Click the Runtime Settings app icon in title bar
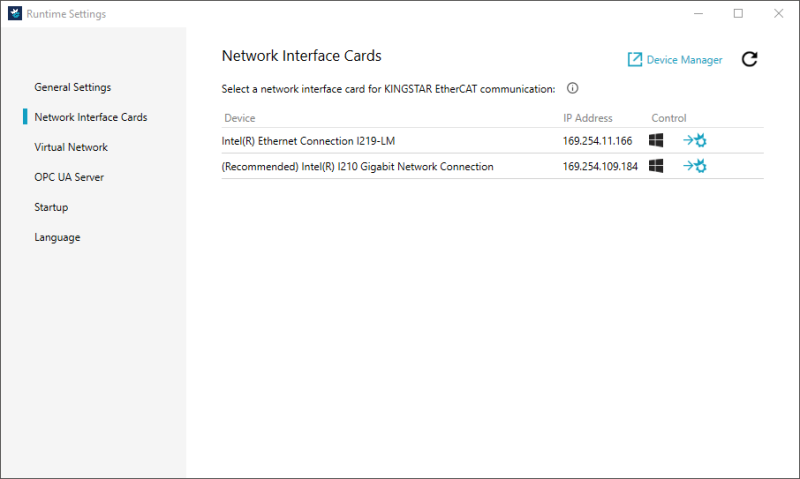 tap(14, 14)
